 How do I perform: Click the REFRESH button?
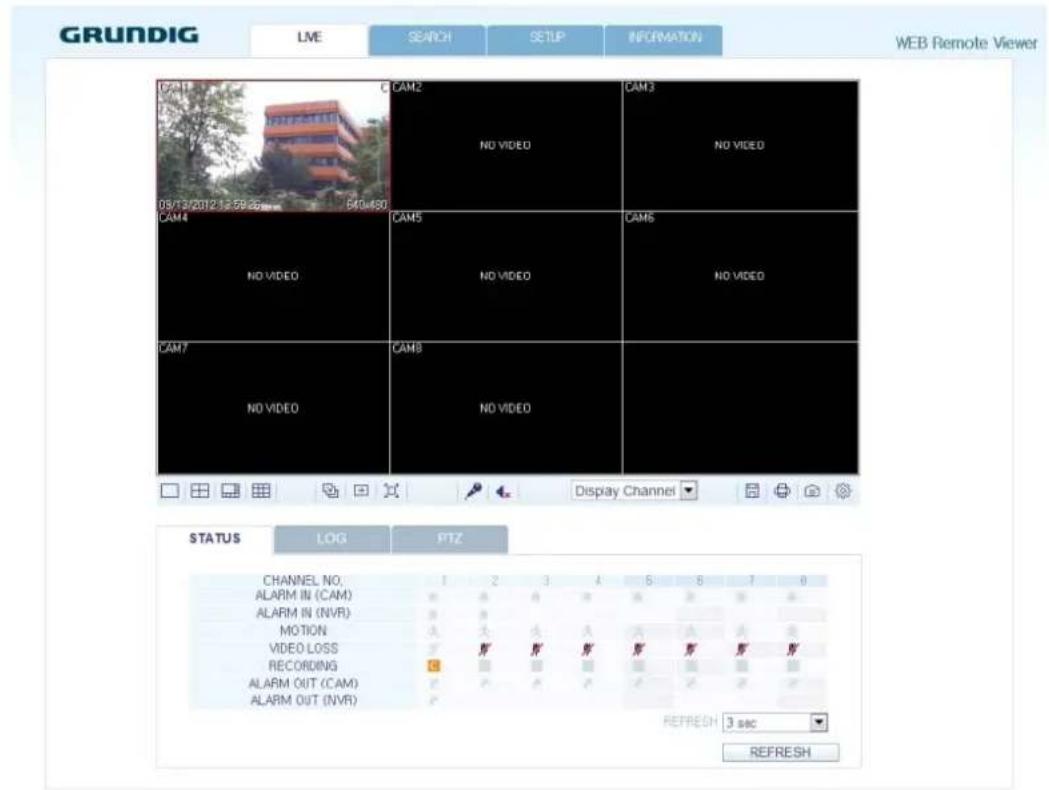point(780,753)
